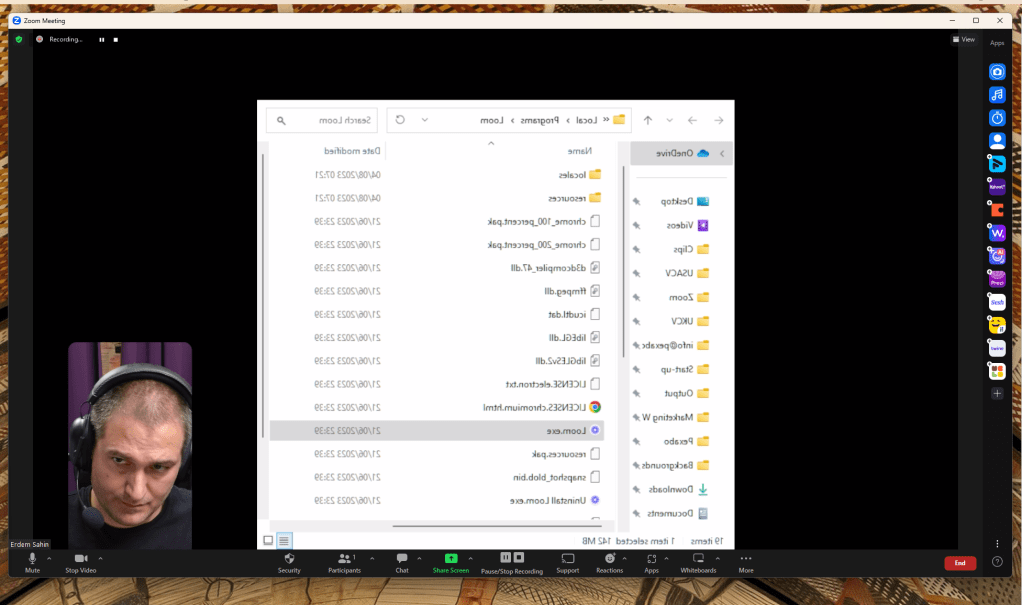The width and height of the screenshot is (1022, 605).
Task: Open the Participants panel
Action: coord(344,563)
